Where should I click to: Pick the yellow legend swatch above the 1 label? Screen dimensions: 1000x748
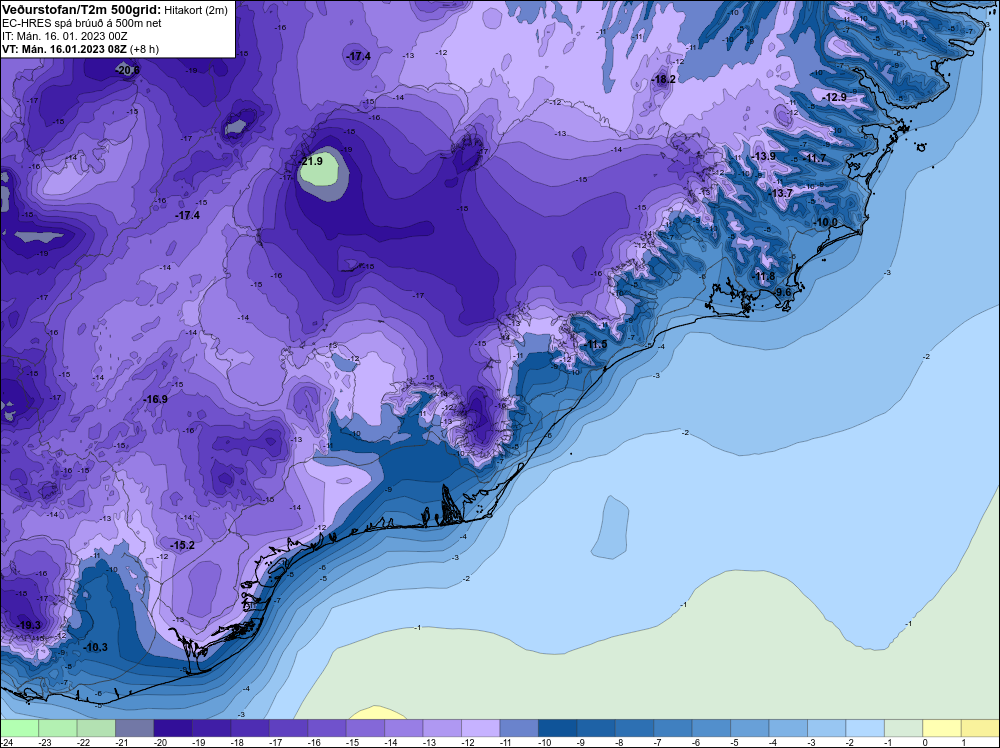point(981,728)
